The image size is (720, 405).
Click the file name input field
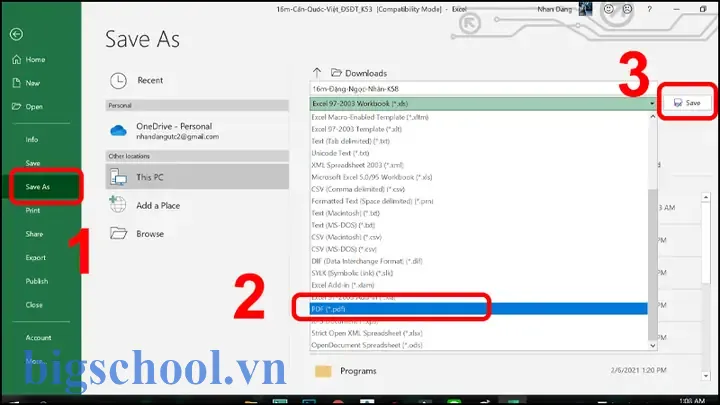[483, 89]
